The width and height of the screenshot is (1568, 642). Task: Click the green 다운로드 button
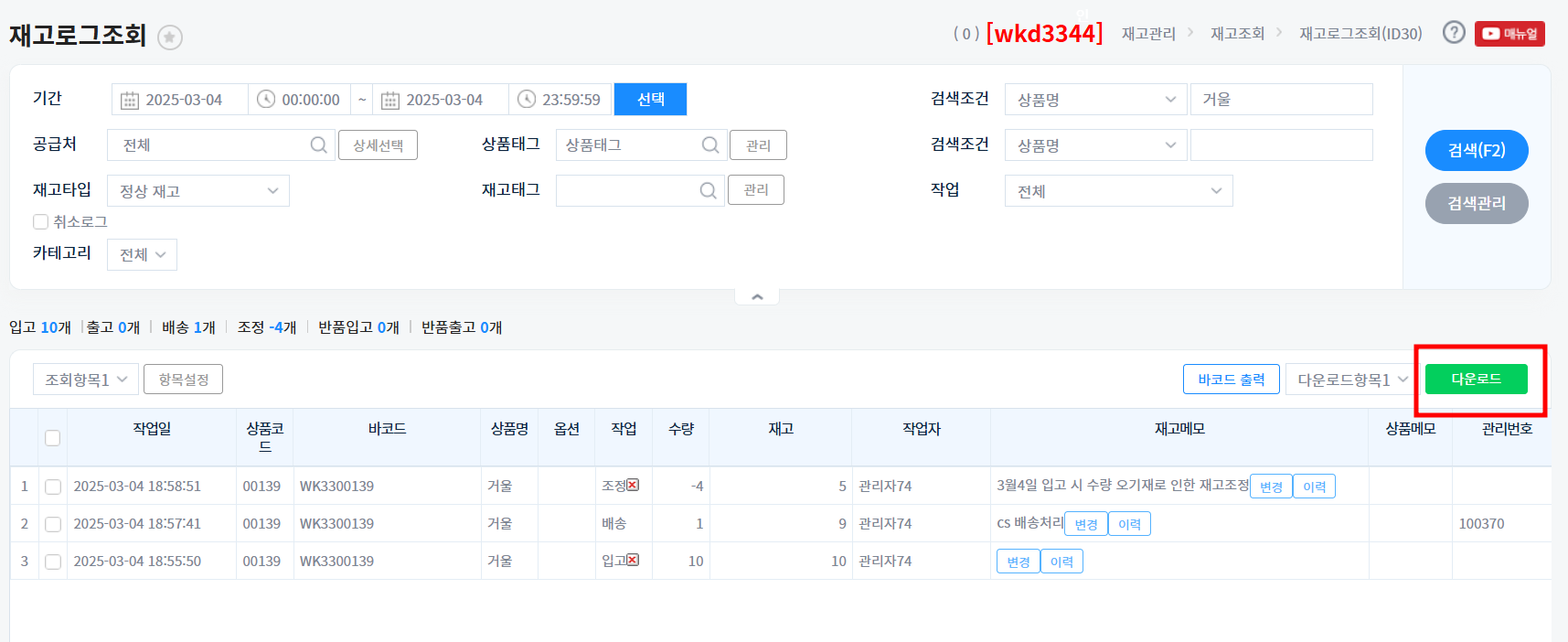[1476, 379]
